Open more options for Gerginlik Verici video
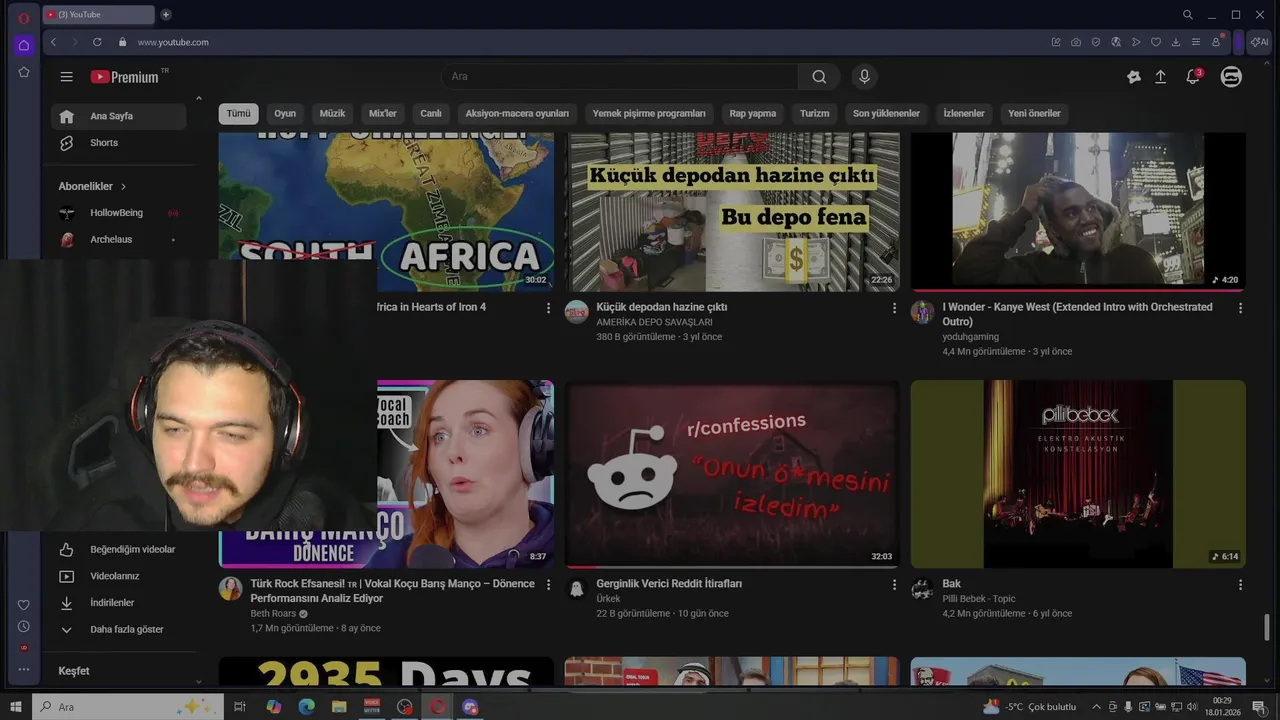Image resolution: width=1280 pixels, height=720 pixels. coord(894,585)
